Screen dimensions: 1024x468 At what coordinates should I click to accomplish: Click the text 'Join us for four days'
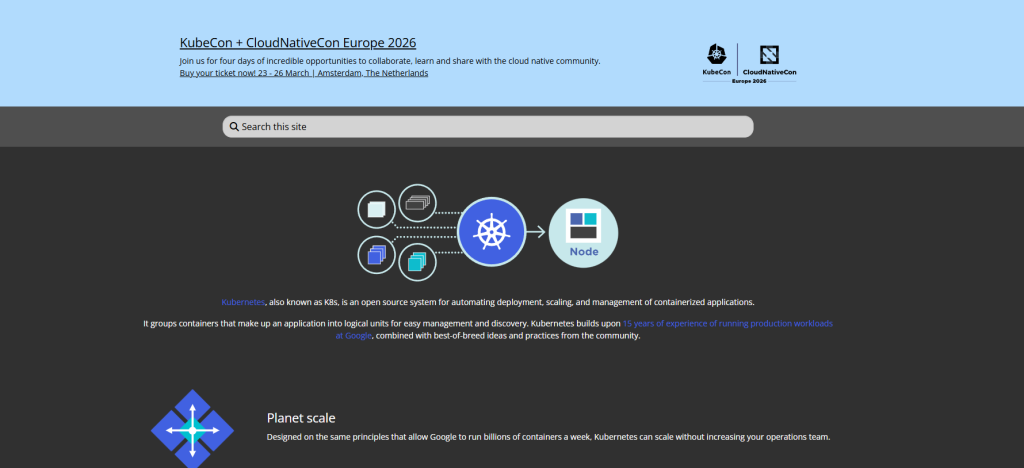219,61
